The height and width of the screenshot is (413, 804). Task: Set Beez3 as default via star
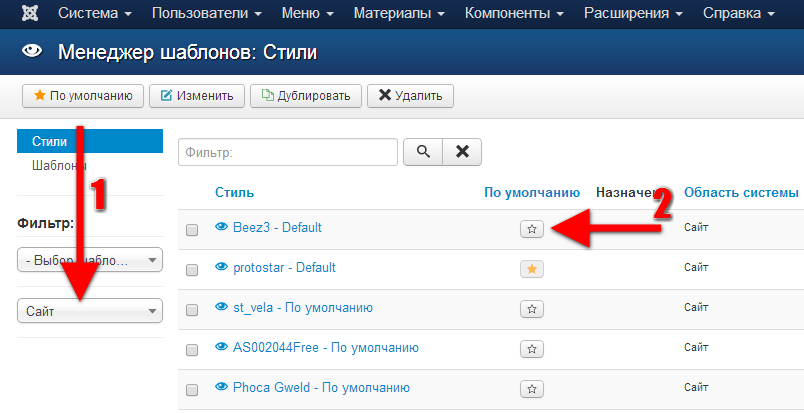tap(532, 229)
